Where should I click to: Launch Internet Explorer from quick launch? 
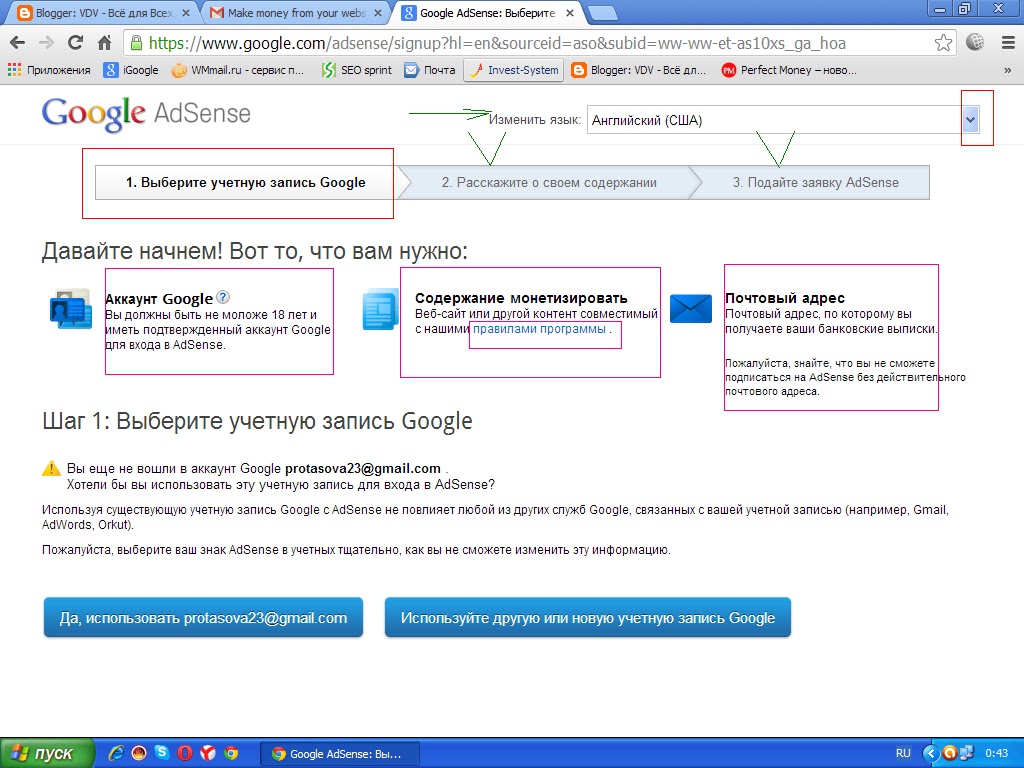coord(116,753)
